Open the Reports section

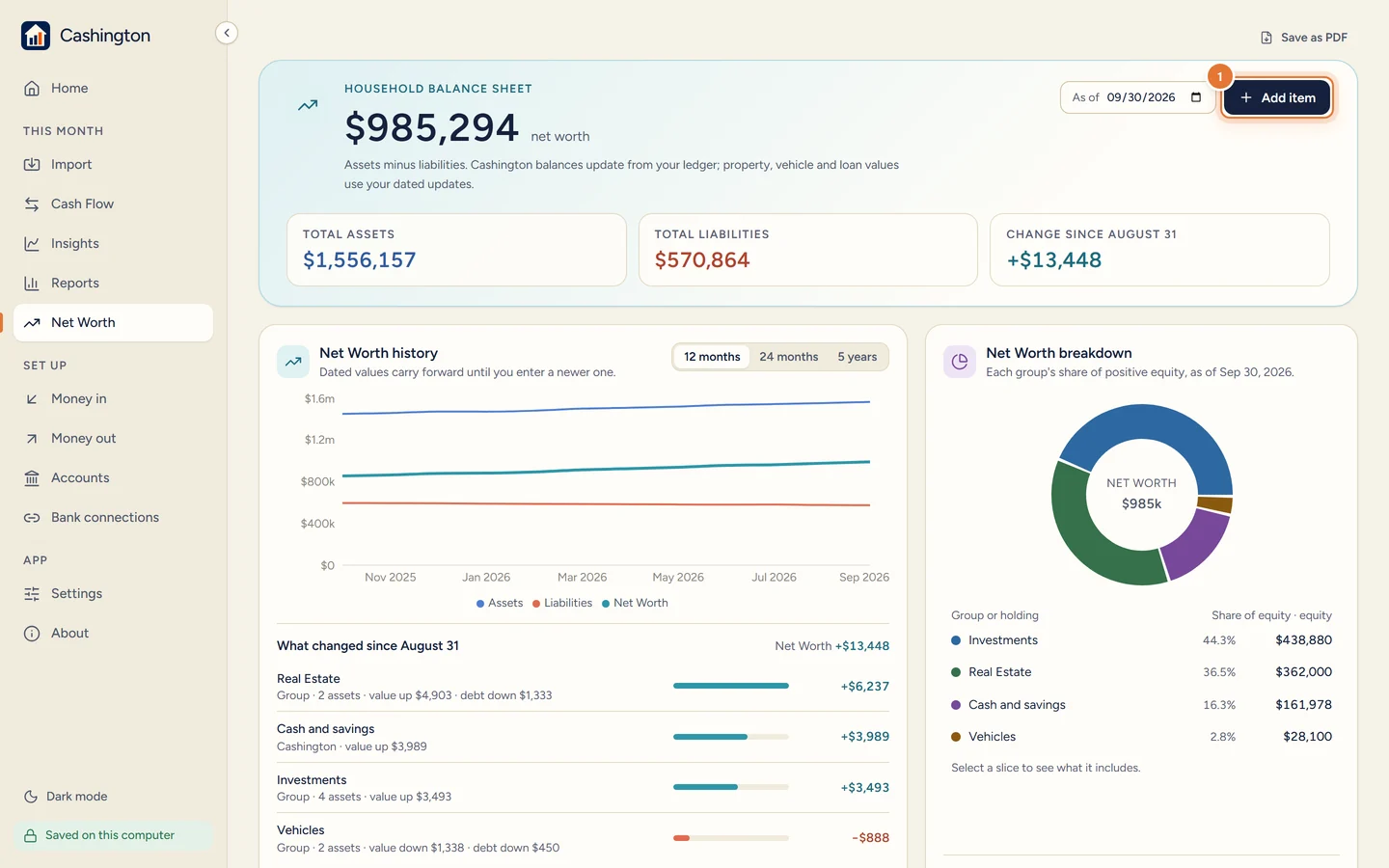(114, 284)
